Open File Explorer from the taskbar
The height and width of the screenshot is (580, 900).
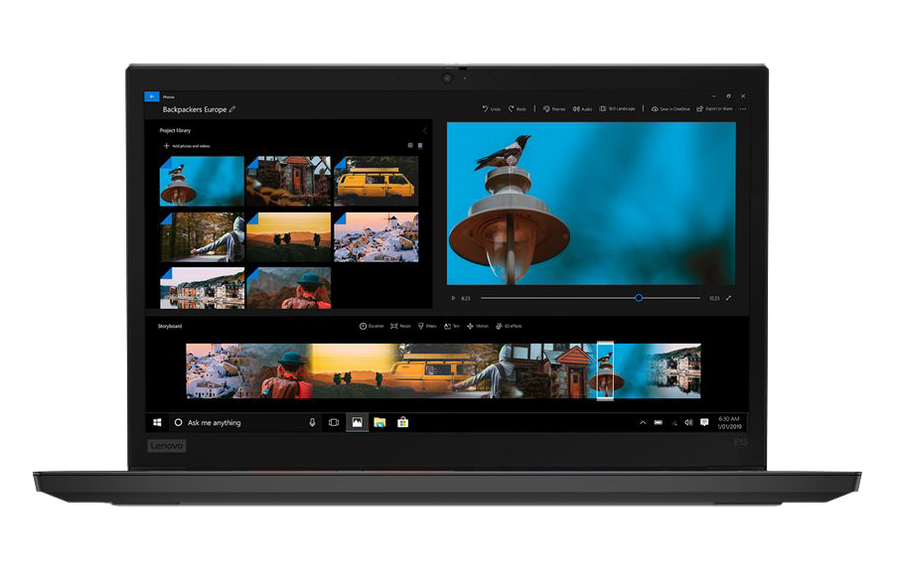[380, 423]
